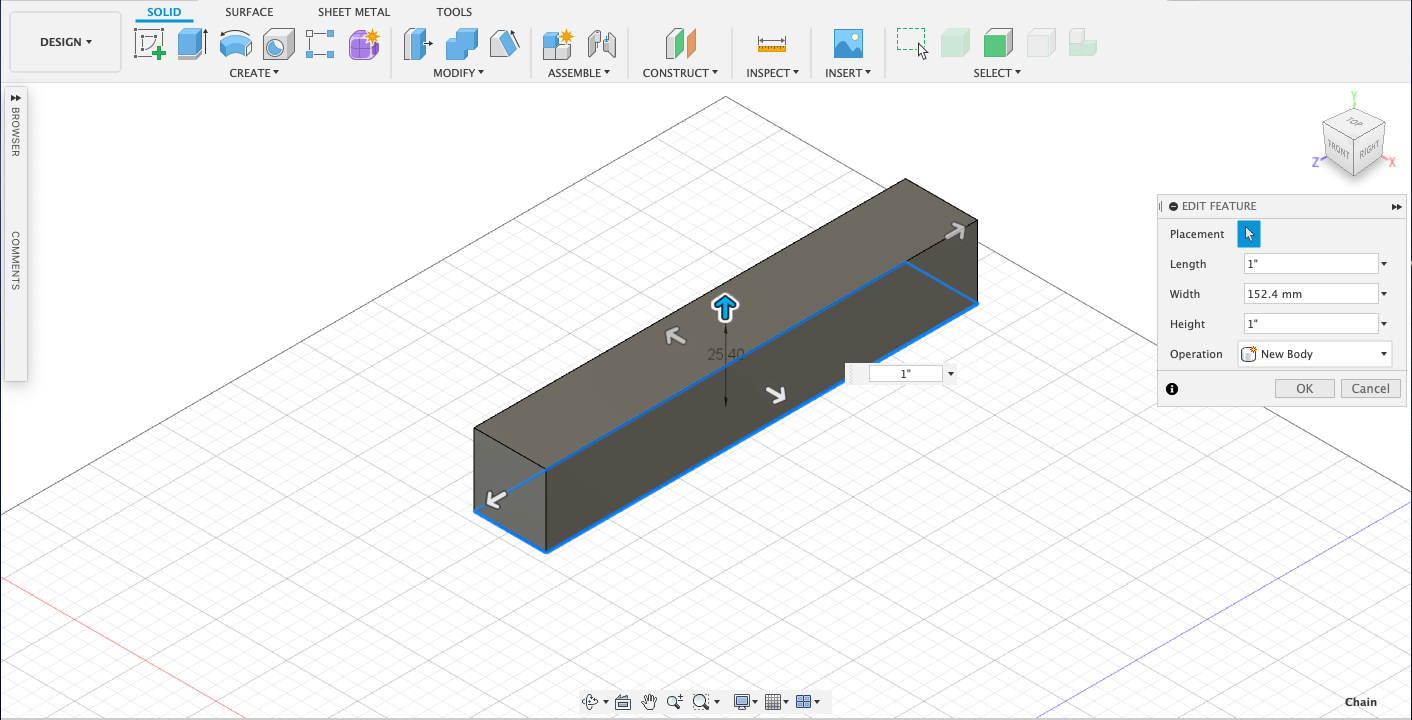
Task: Open the Assemble dropdown menu
Action: 579,73
